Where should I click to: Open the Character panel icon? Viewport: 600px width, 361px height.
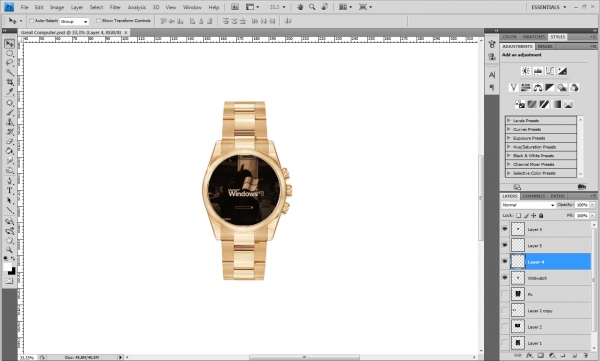(x=492, y=75)
